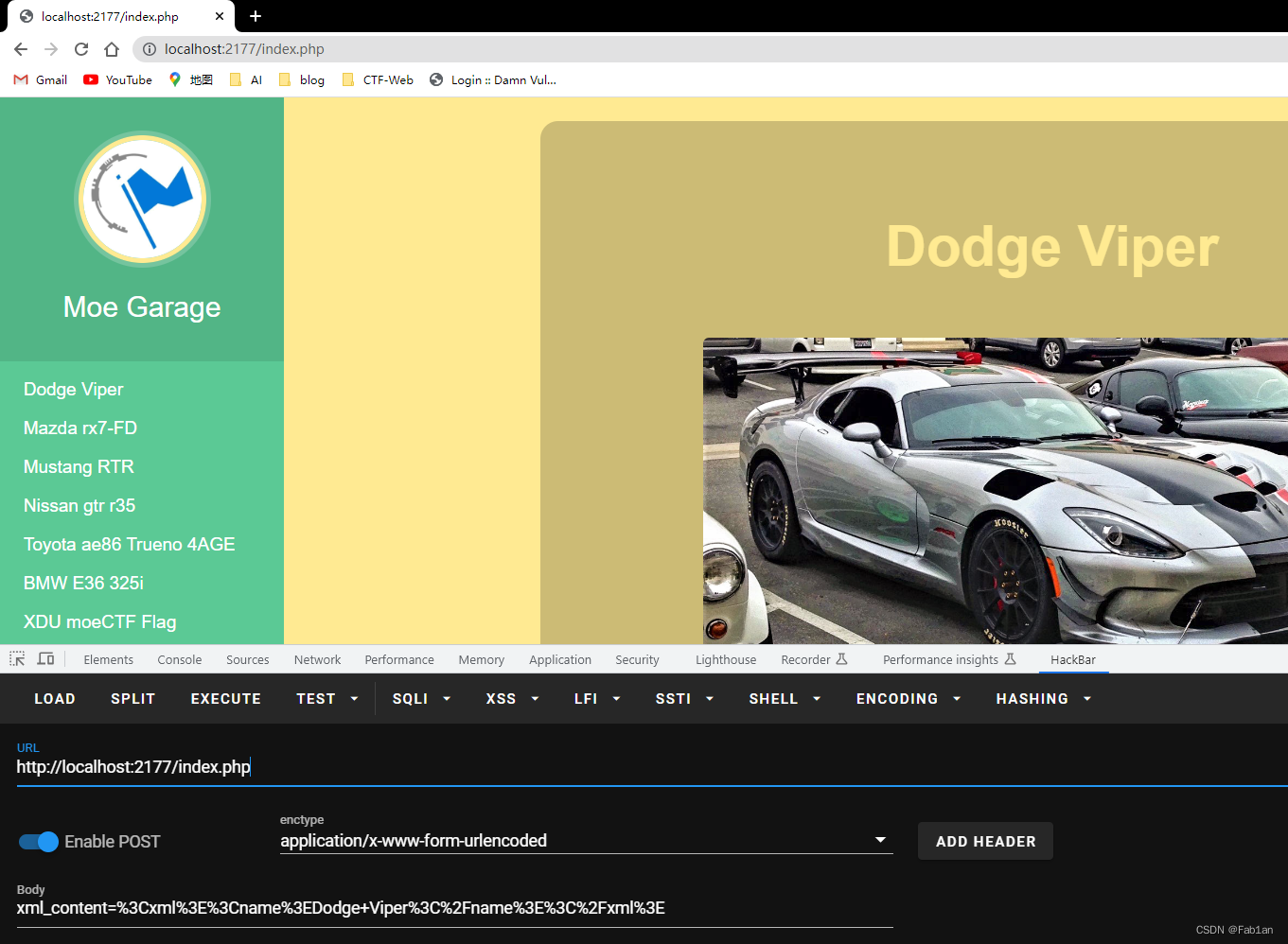1288x944 pixels.
Task: Disable the Enable POST switch
Action: pos(39,842)
